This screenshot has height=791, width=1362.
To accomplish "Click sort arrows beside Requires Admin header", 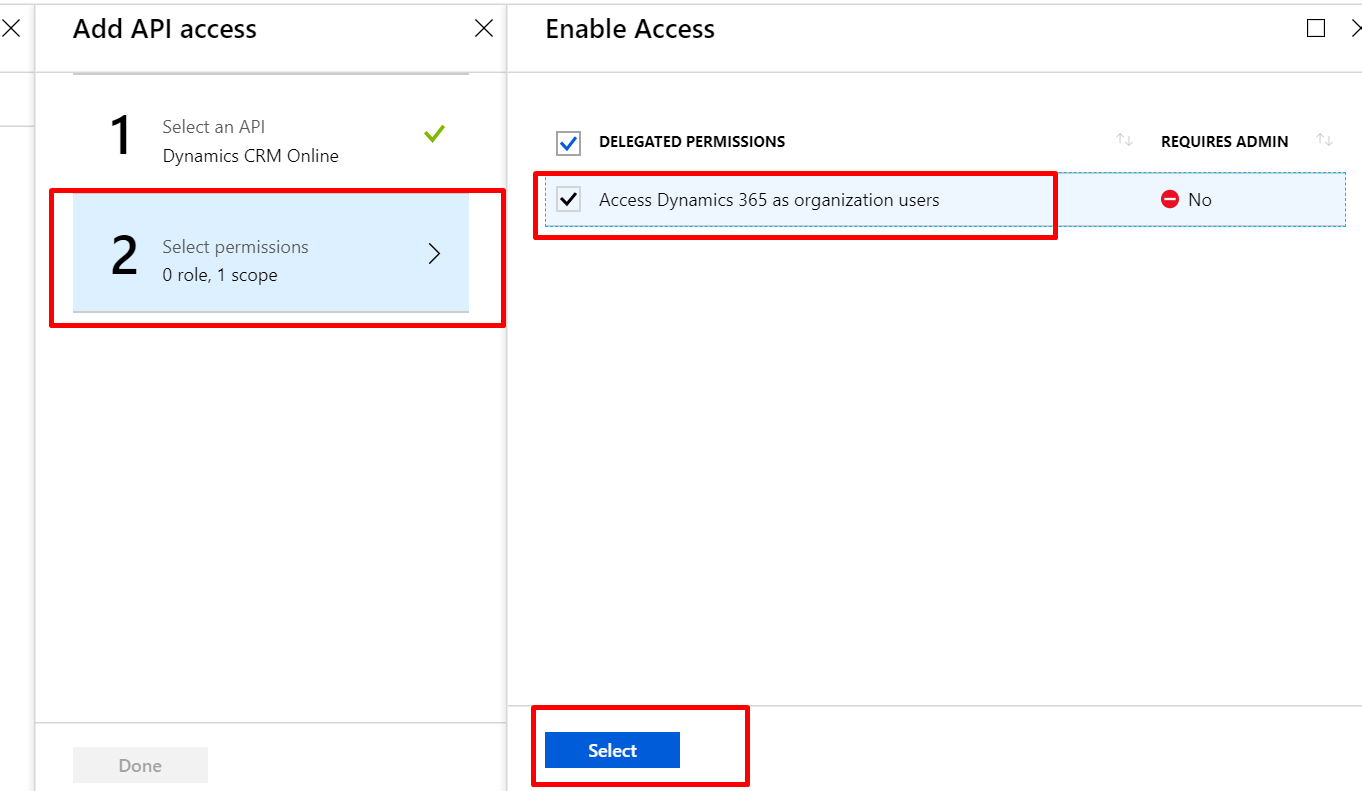I will [x=1325, y=141].
